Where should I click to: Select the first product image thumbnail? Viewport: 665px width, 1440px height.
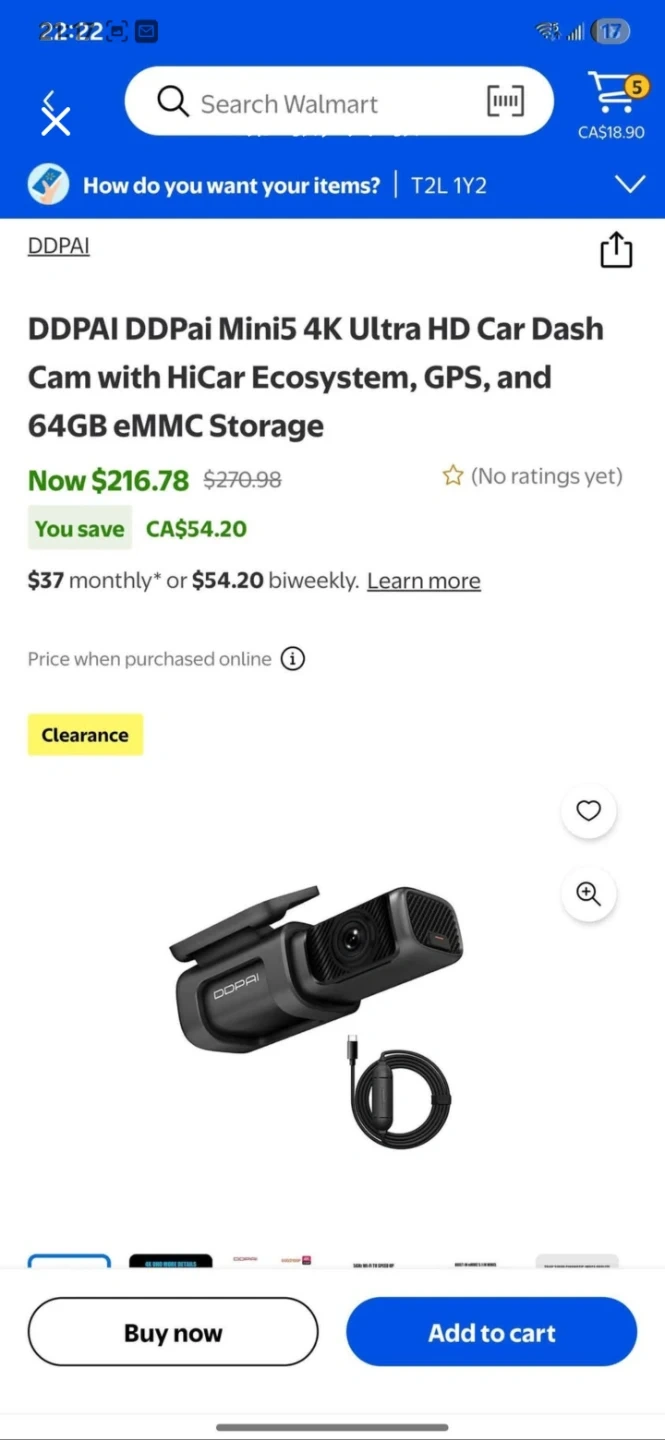tap(69, 1261)
